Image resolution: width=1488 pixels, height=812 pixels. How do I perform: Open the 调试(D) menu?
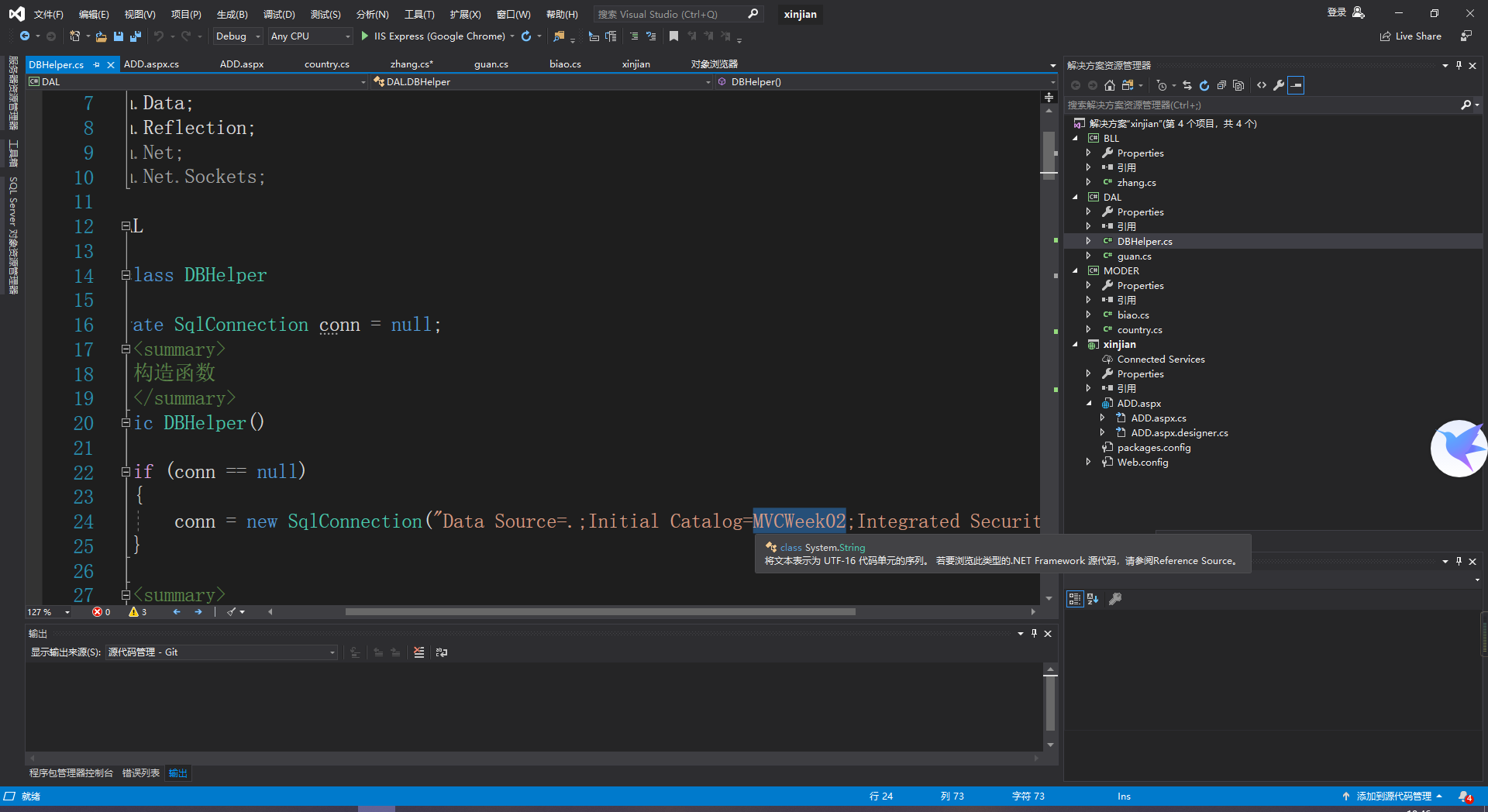279,15
